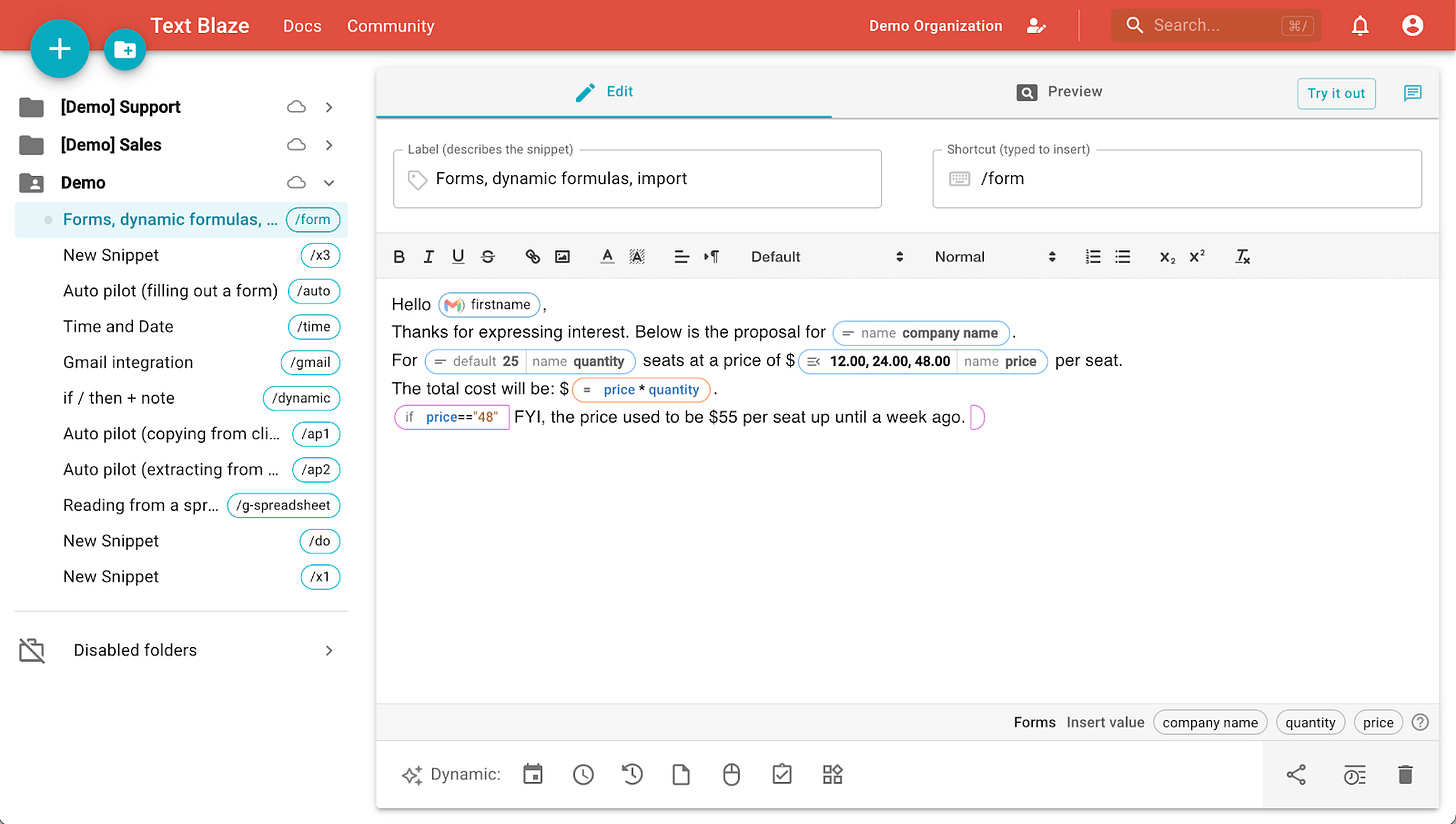Clear text formatting
The width and height of the screenshot is (1456, 824).
coord(1242,257)
